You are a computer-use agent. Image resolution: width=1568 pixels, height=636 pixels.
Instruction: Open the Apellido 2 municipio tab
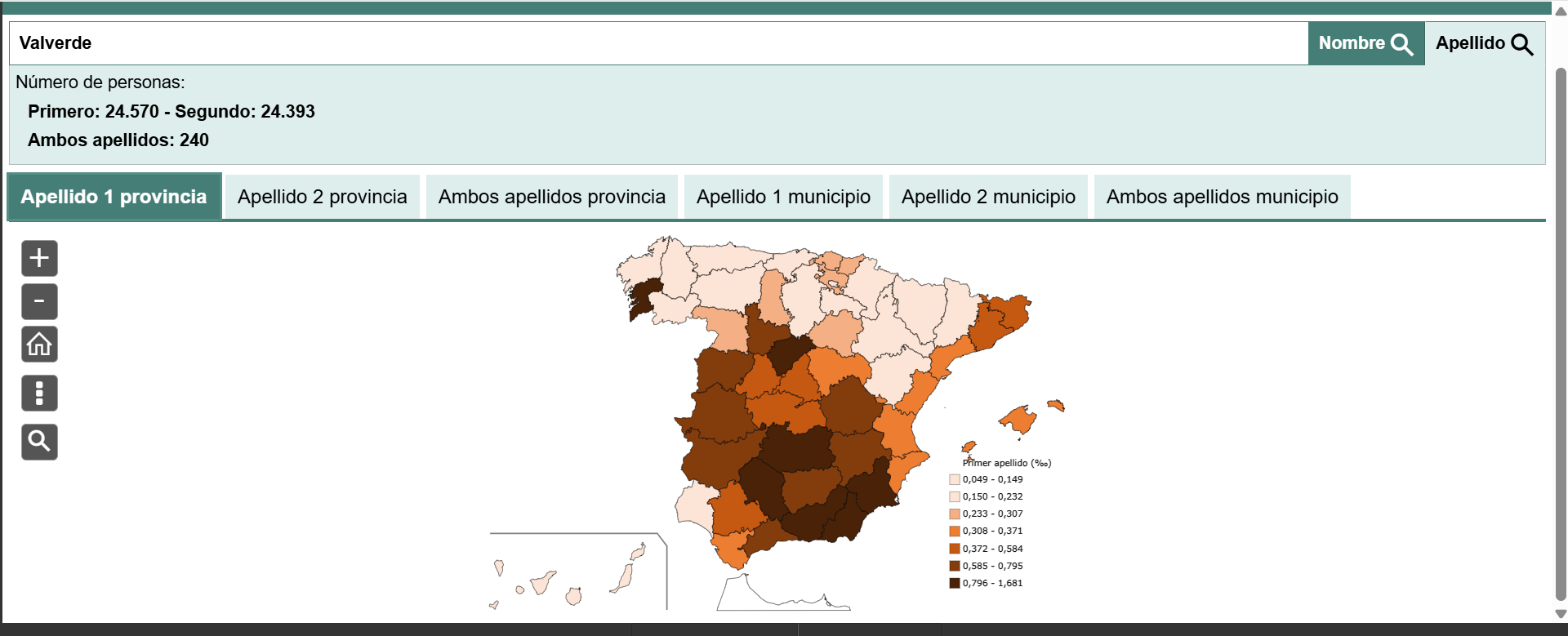click(x=988, y=197)
